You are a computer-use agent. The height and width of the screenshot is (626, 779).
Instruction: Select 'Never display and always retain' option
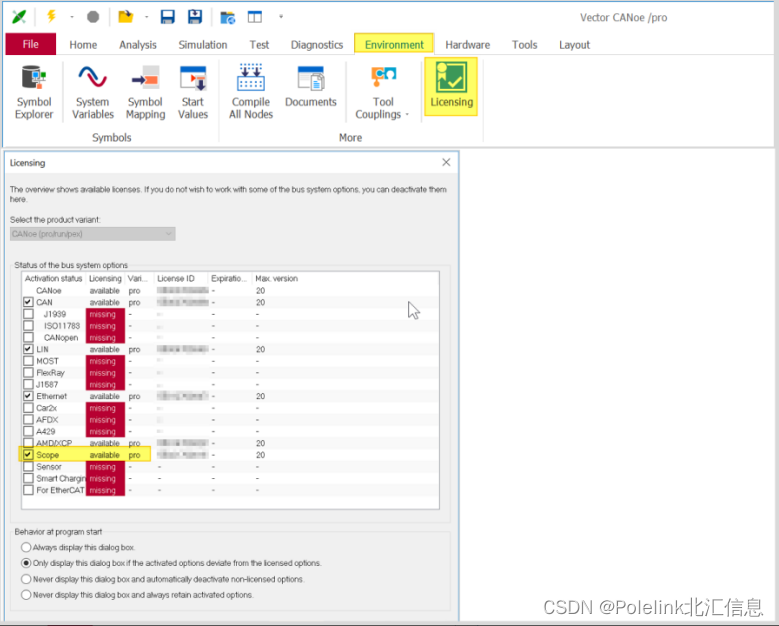tap(26, 595)
